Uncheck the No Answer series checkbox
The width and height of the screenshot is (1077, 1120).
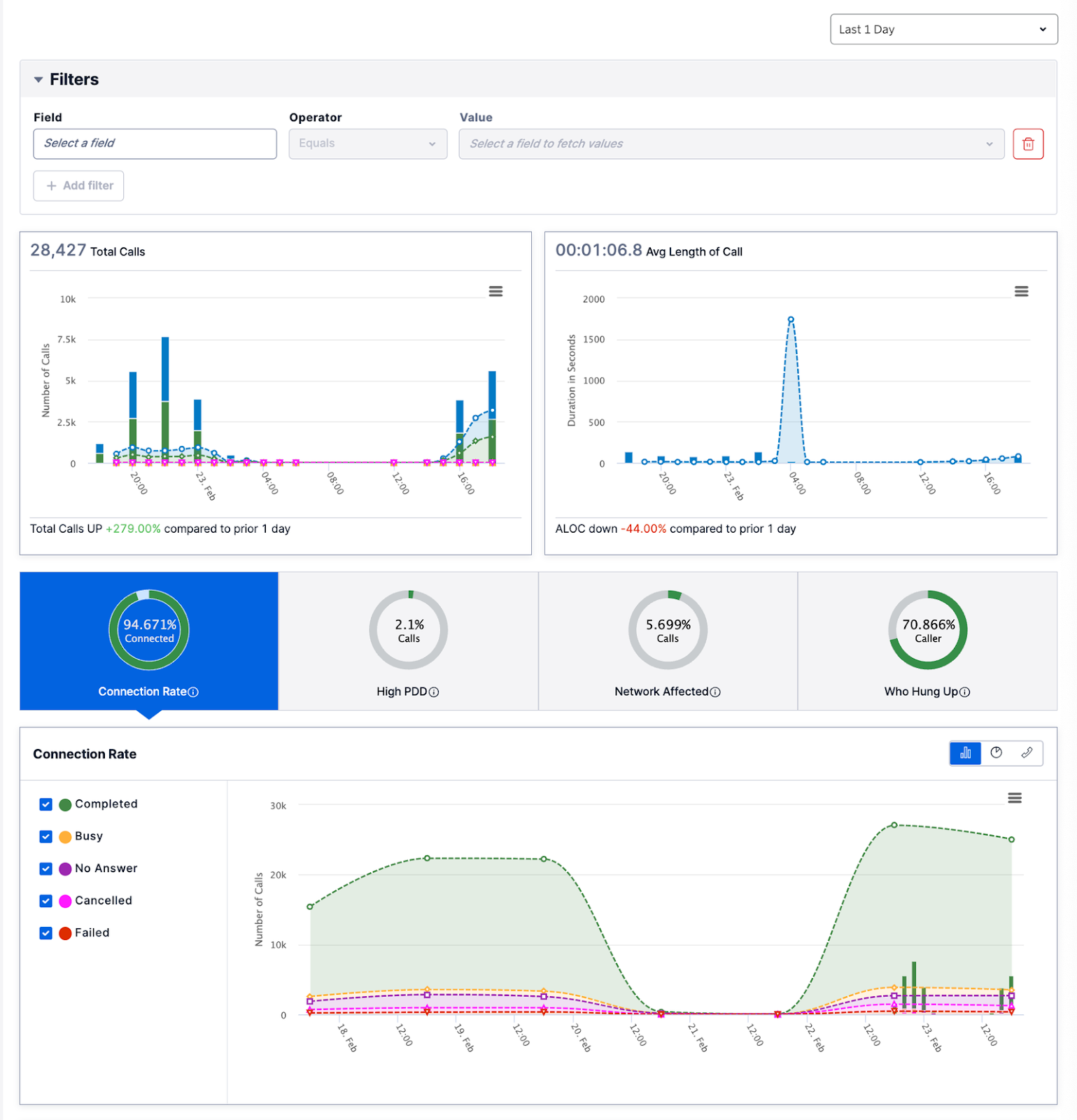point(46,869)
